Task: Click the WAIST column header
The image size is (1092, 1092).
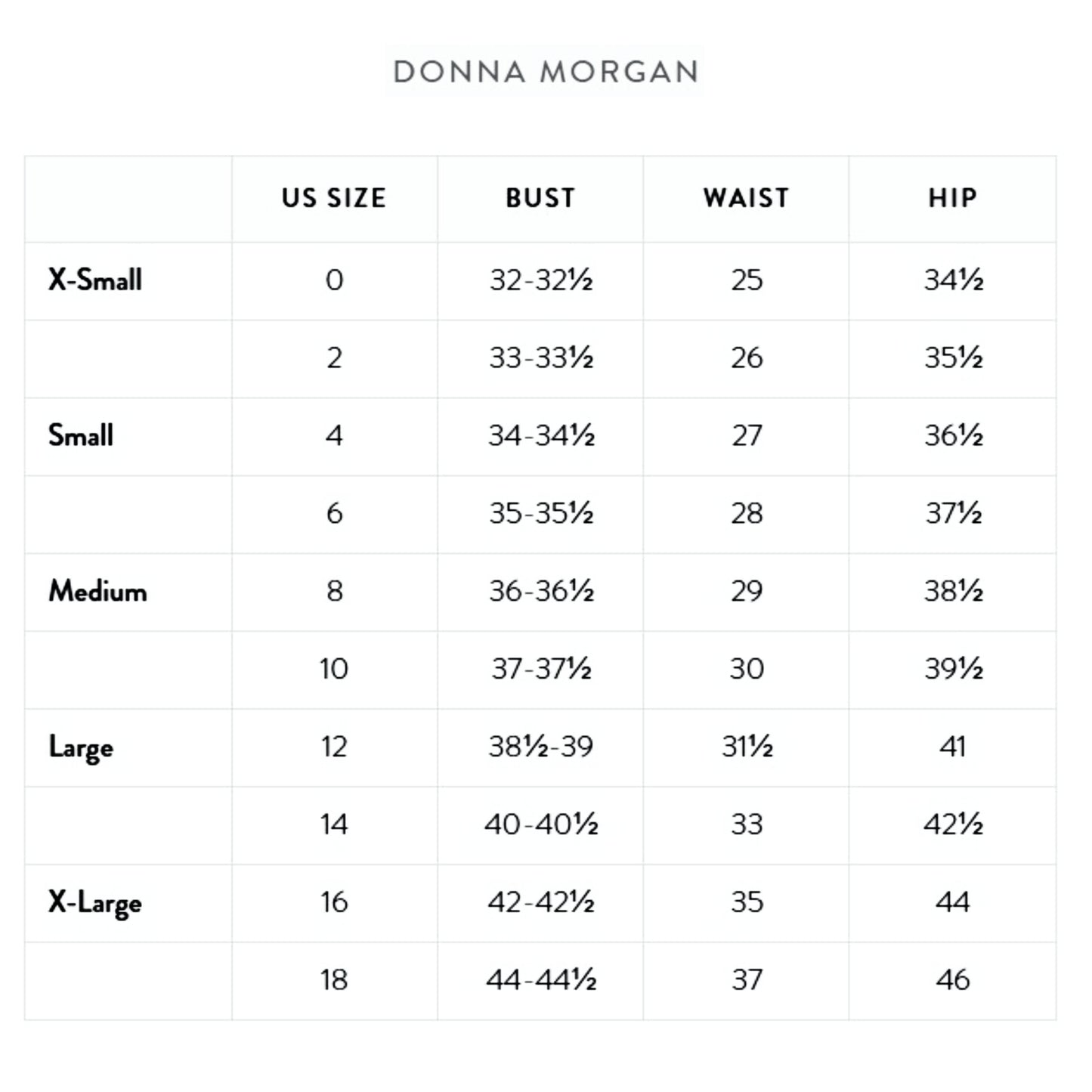Action: pos(746,198)
